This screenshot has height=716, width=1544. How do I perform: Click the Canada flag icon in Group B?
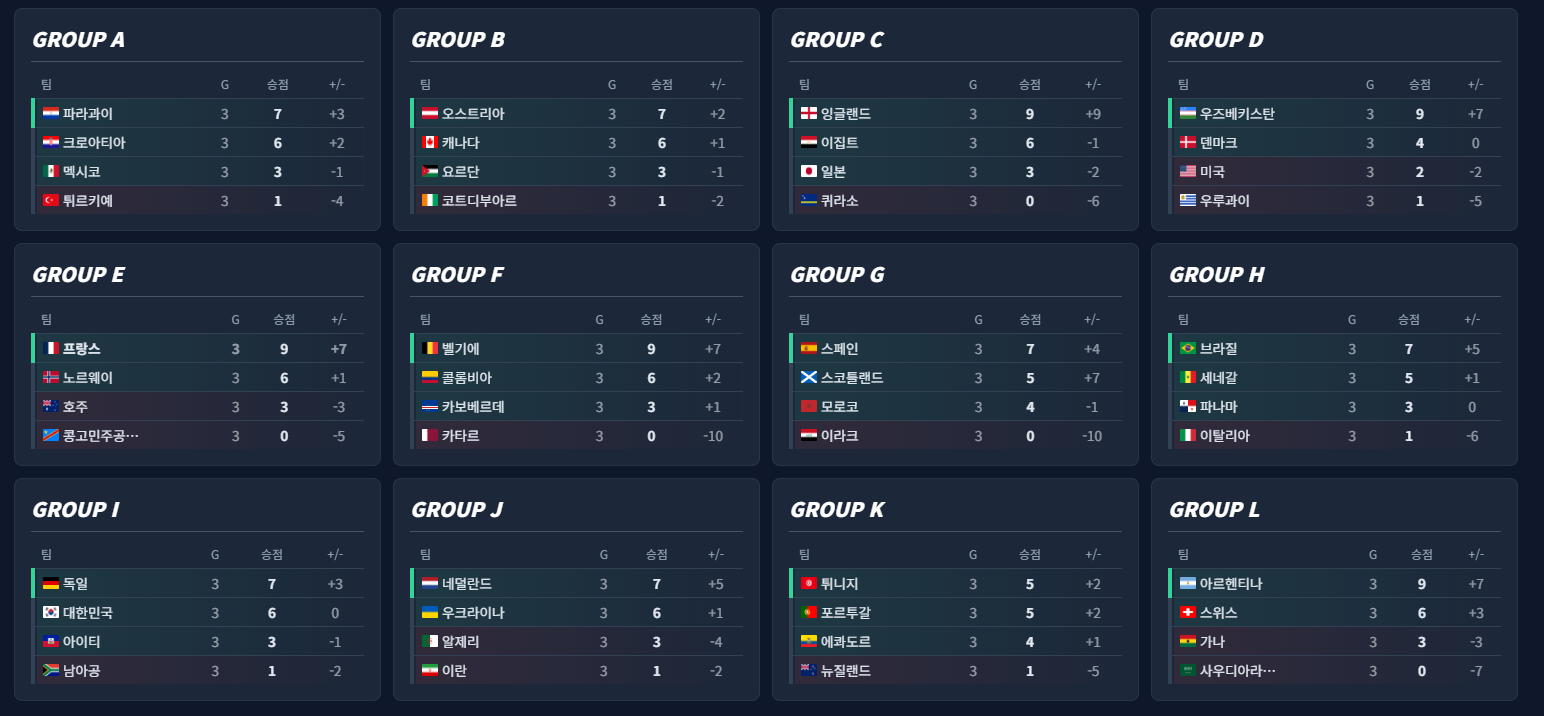(430, 143)
